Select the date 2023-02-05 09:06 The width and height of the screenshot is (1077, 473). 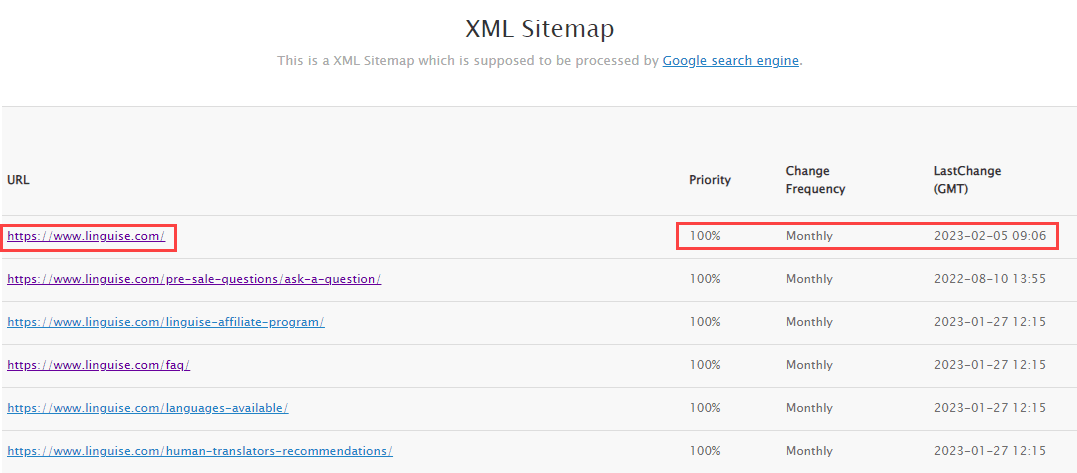click(990, 236)
